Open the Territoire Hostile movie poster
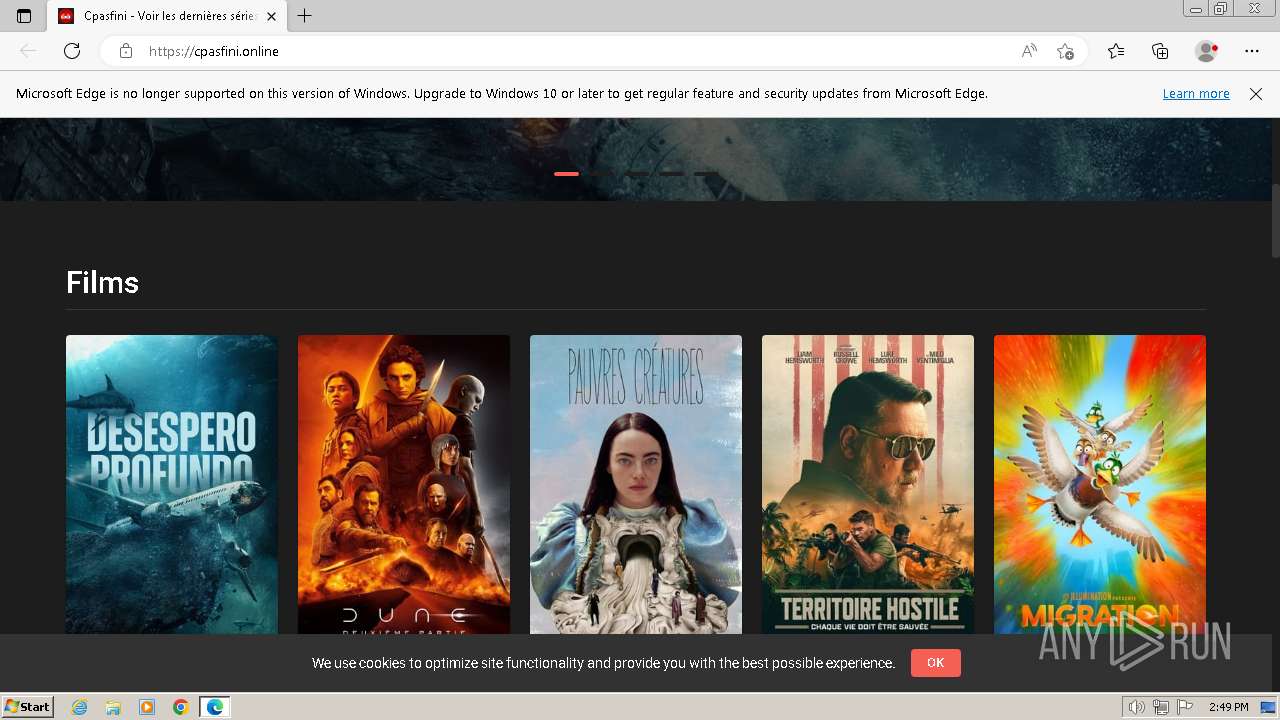The image size is (1280, 720). [868, 484]
